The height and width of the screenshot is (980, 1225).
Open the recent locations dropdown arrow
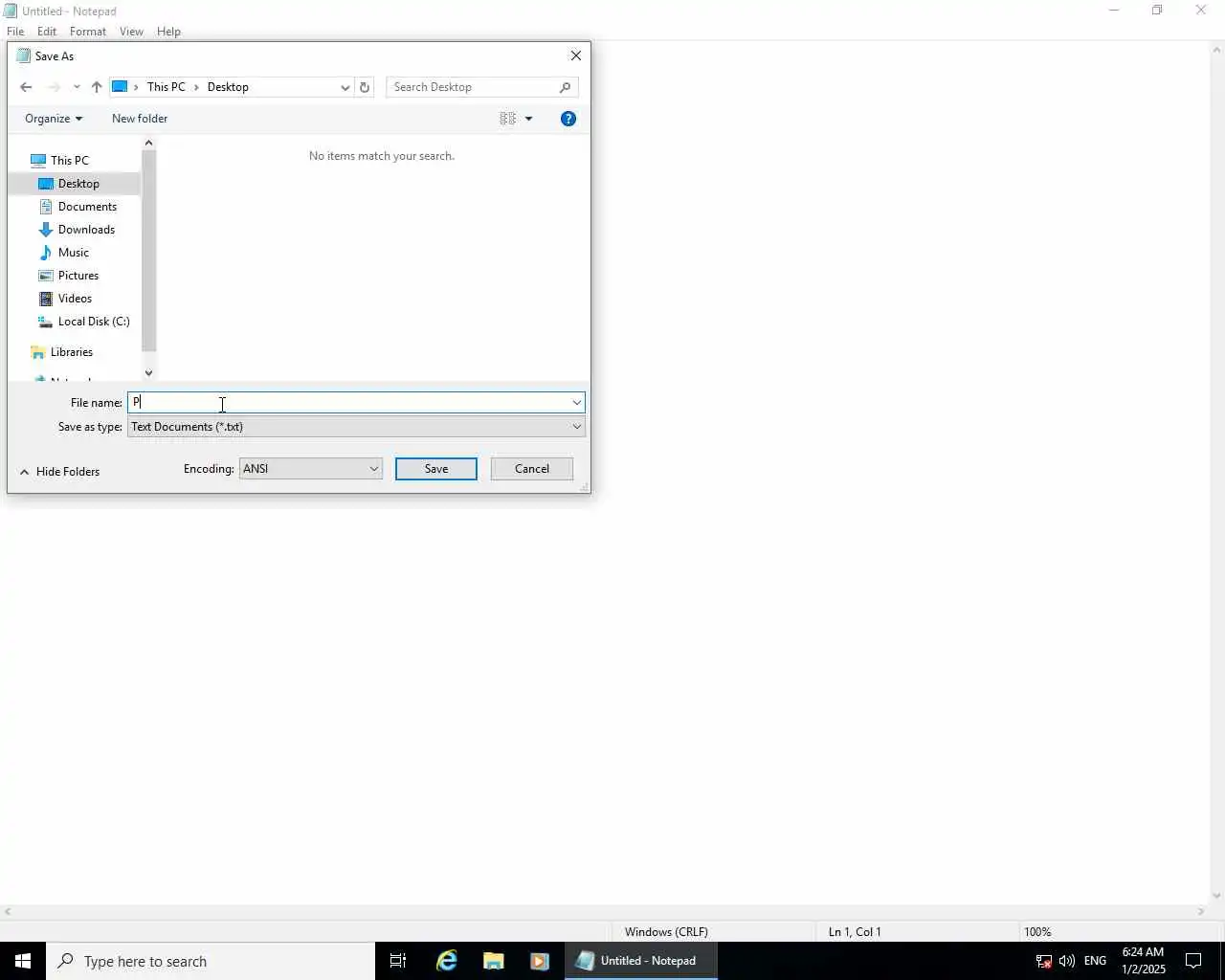coord(77,87)
